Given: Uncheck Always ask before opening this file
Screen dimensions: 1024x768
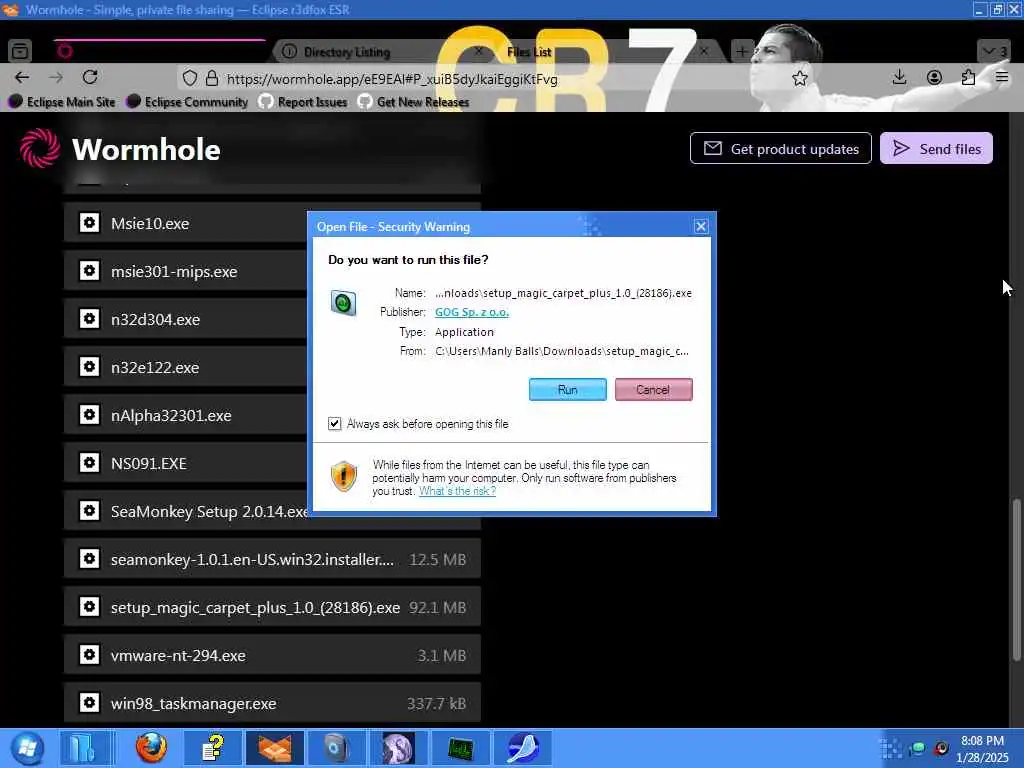Looking at the screenshot, I should coord(334,424).
